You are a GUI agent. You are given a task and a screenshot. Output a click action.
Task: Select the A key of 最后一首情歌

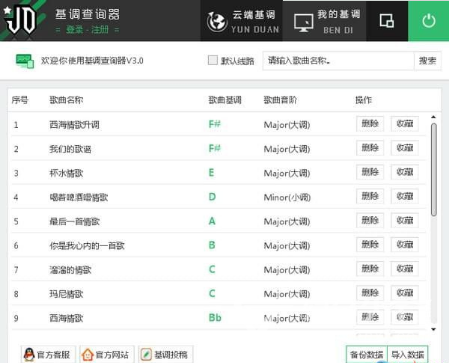(212, 221)
